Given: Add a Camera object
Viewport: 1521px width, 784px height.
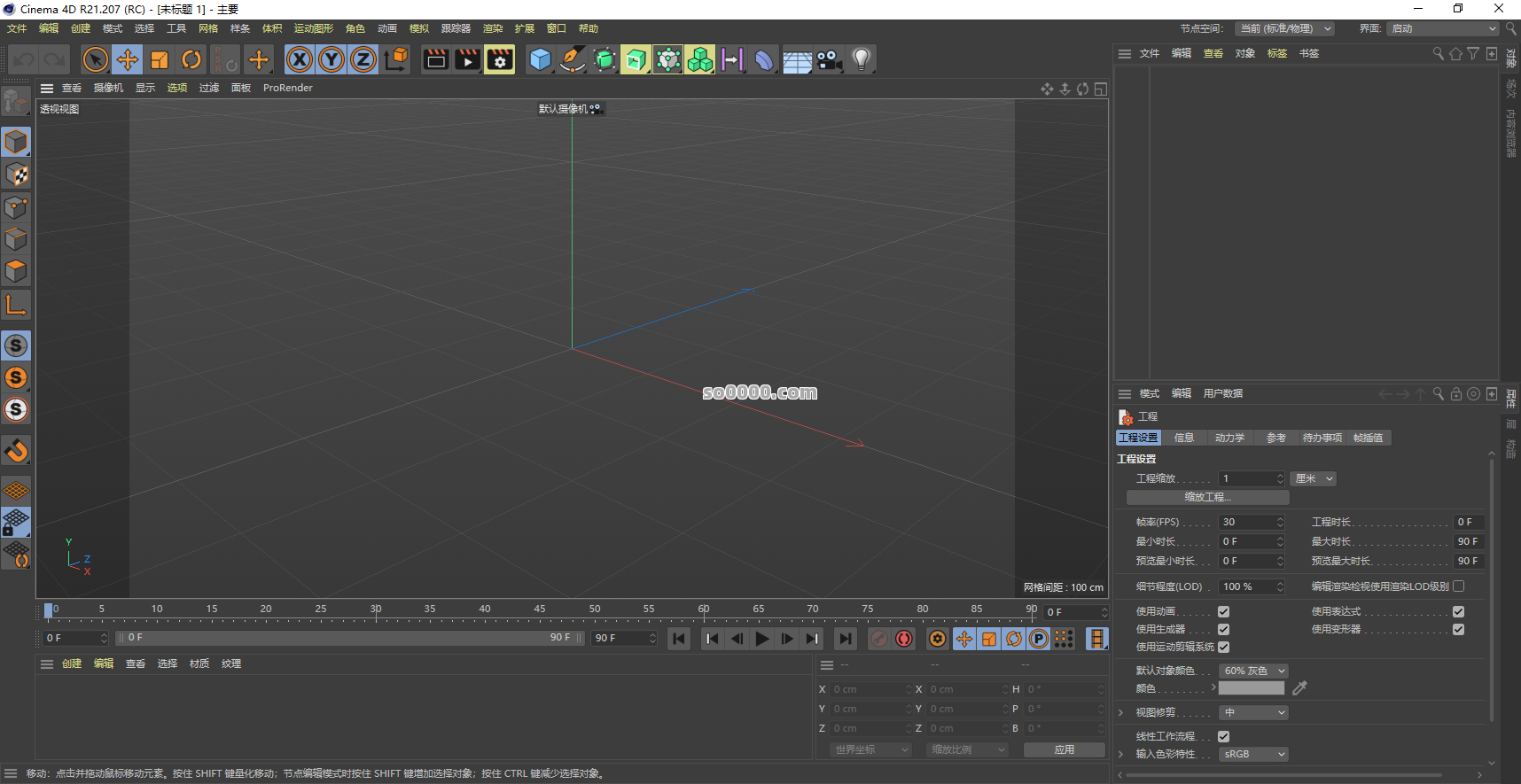Looking at the screenshot, I should click(x=829, y=59).
